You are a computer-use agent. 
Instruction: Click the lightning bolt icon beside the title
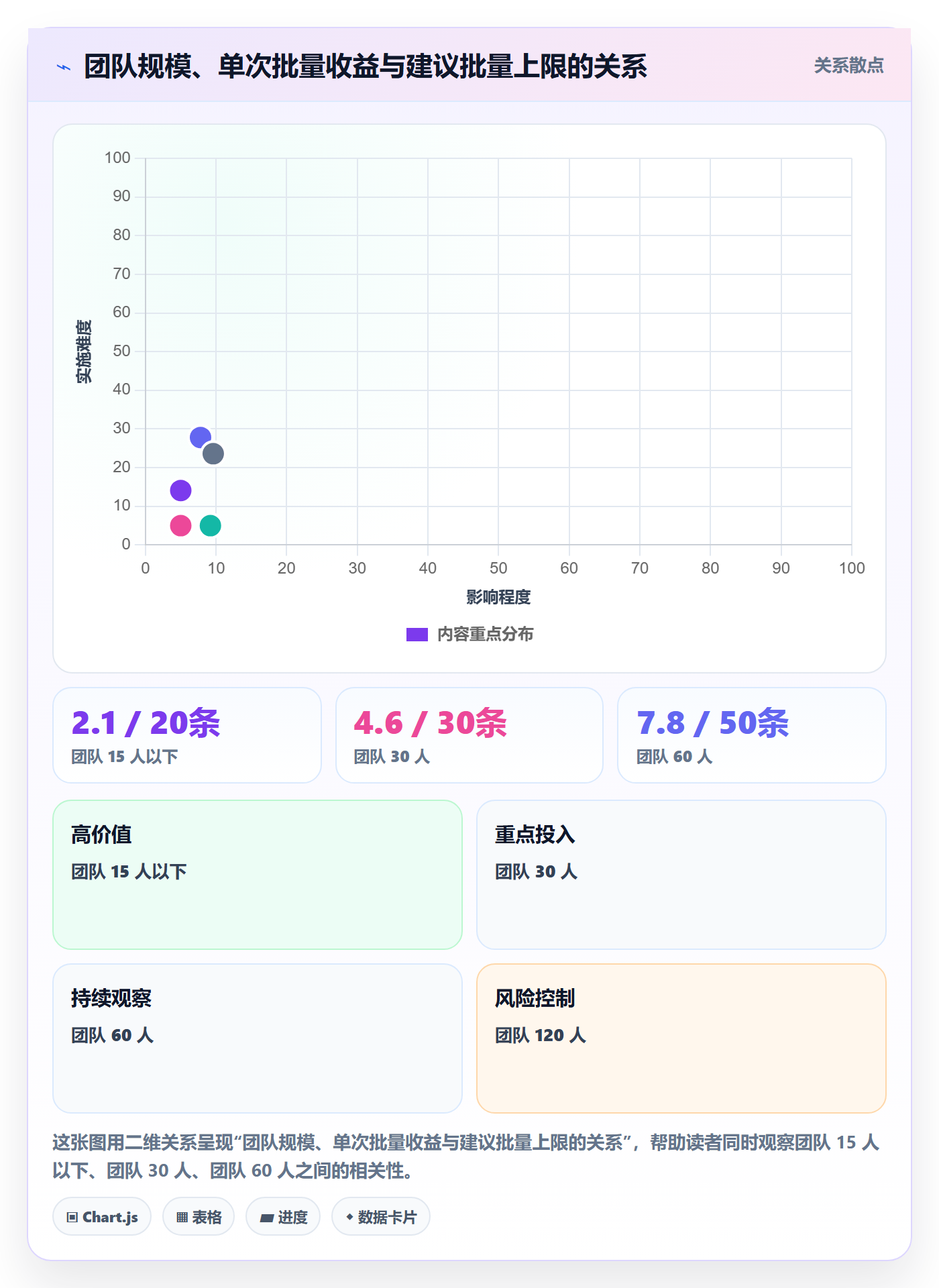[64, 67]
